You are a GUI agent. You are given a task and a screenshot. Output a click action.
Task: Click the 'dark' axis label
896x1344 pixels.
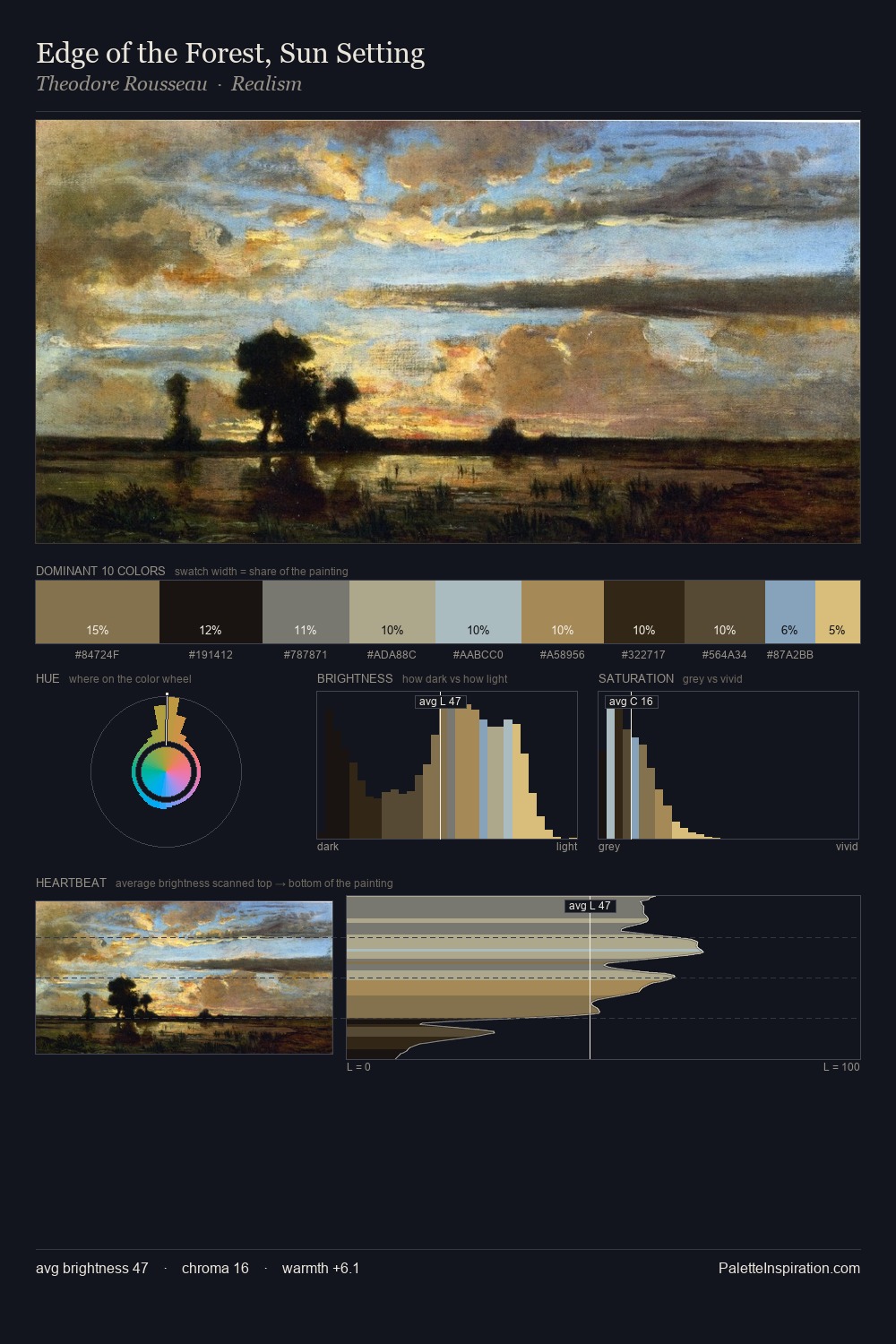pos(328,847)
